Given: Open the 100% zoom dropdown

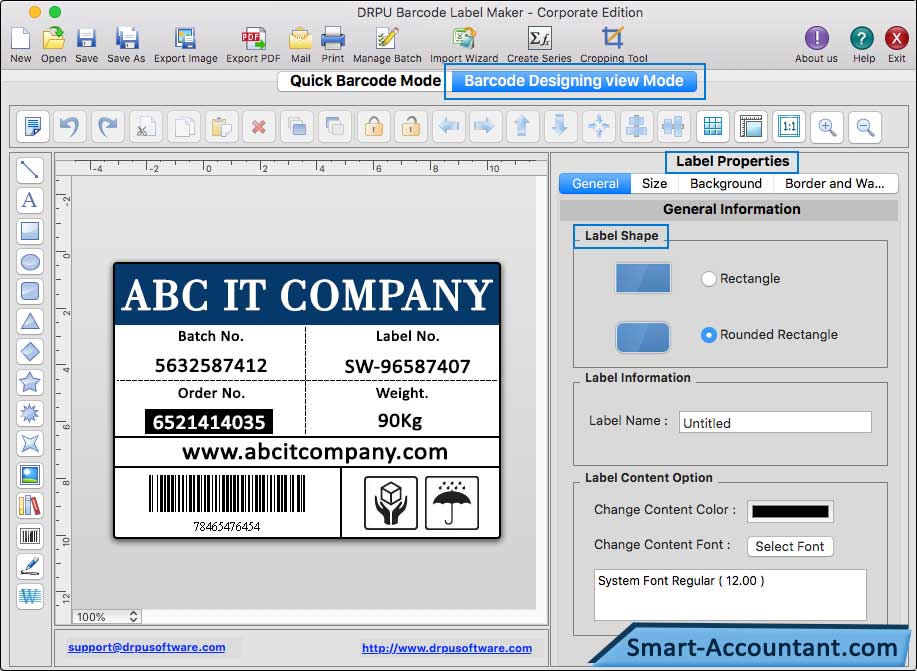Looking at the screenshot, I should tap(106, 617).
